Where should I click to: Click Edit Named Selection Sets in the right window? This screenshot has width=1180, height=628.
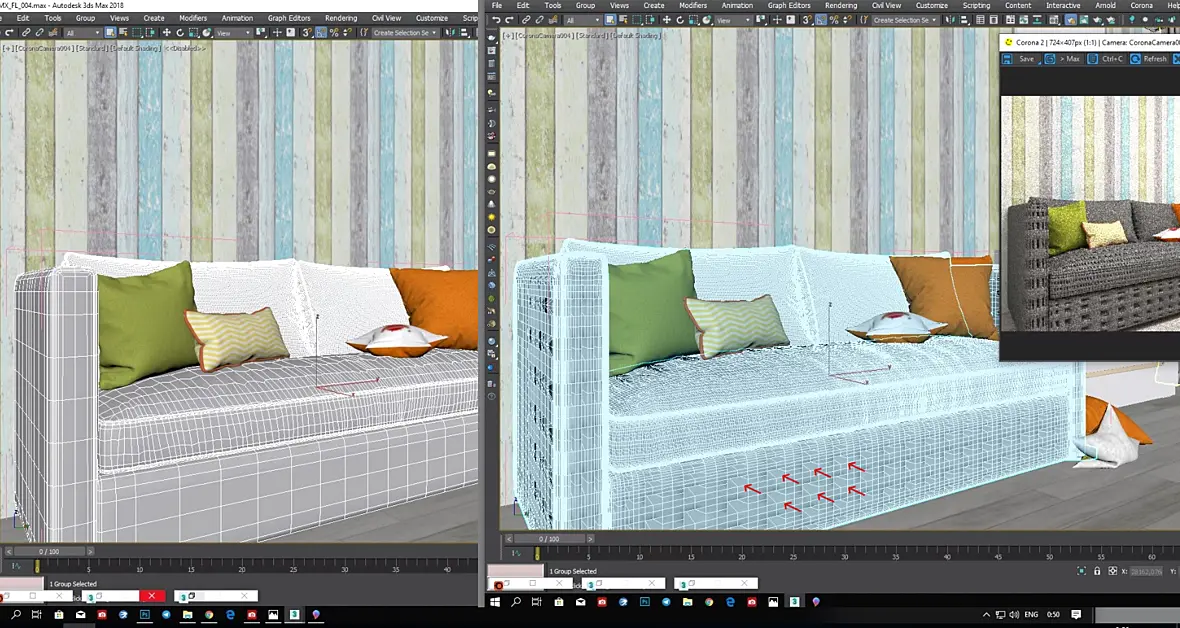864,20
